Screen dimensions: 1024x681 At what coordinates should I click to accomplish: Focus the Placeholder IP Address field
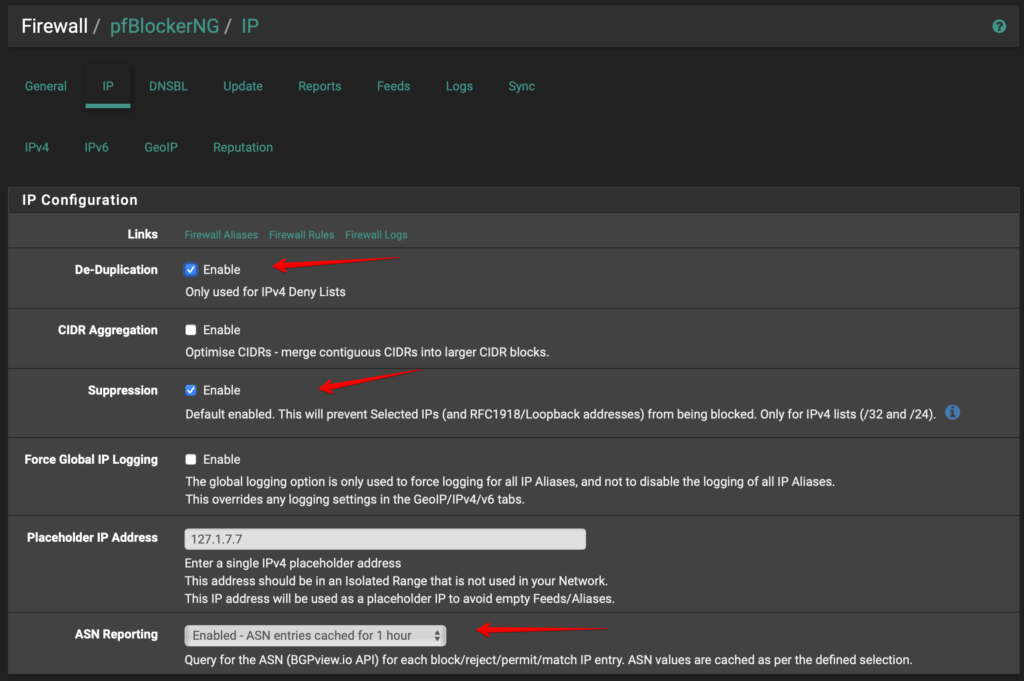point(385,539)
